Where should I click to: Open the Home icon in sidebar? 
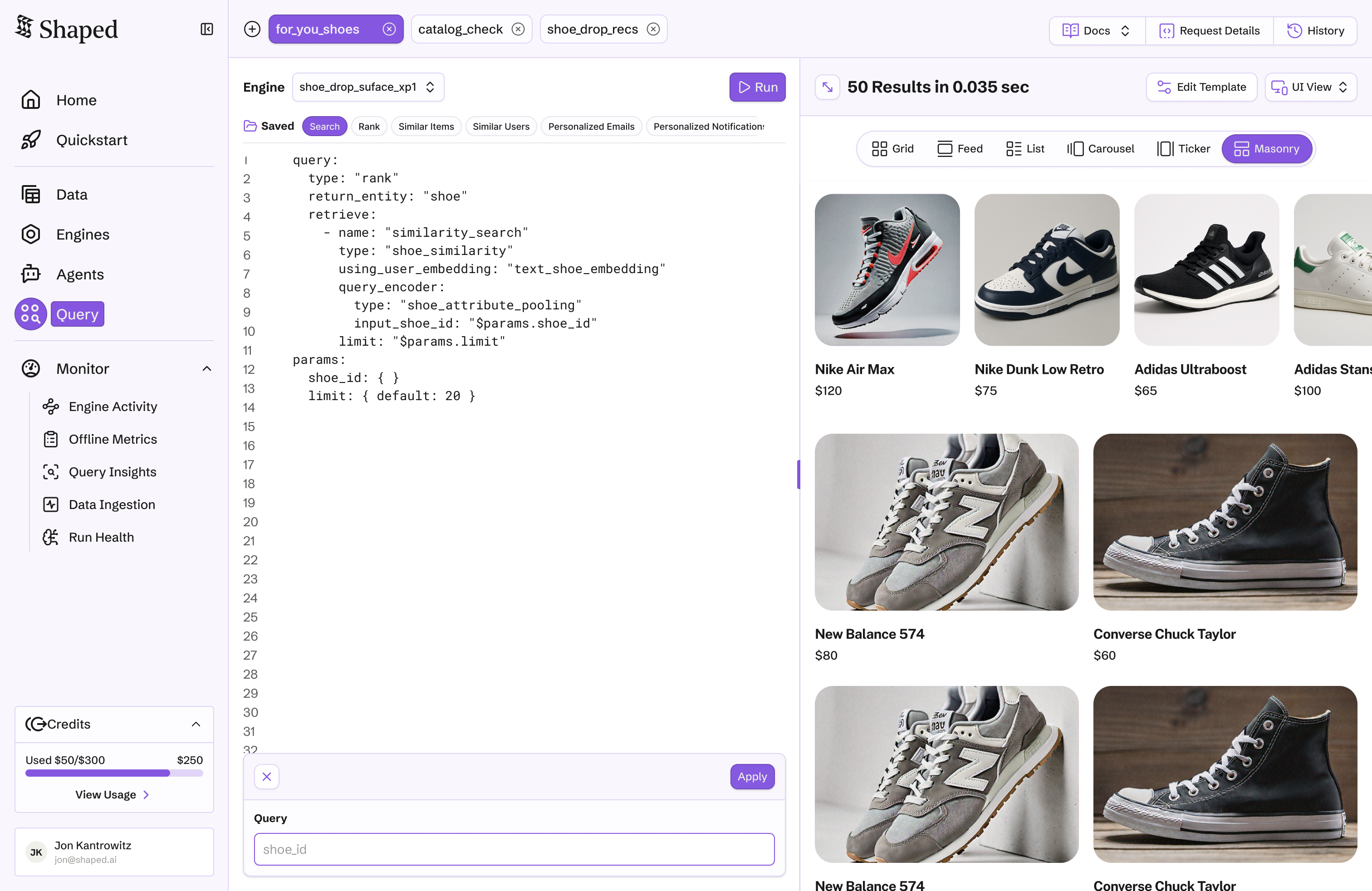[30, 100]
